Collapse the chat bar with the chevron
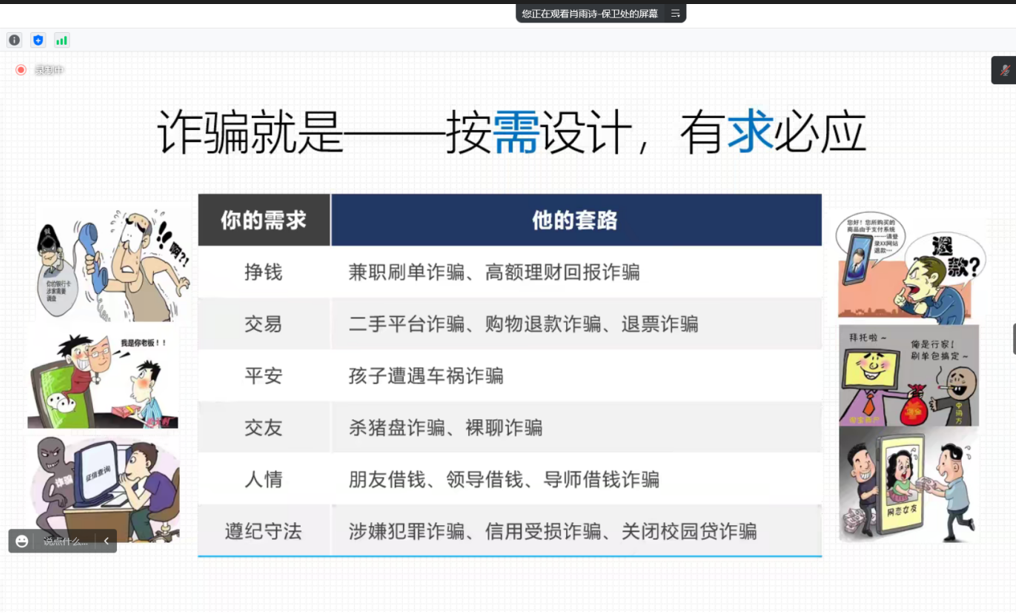 pyautogui.click(x=106, y=541)
